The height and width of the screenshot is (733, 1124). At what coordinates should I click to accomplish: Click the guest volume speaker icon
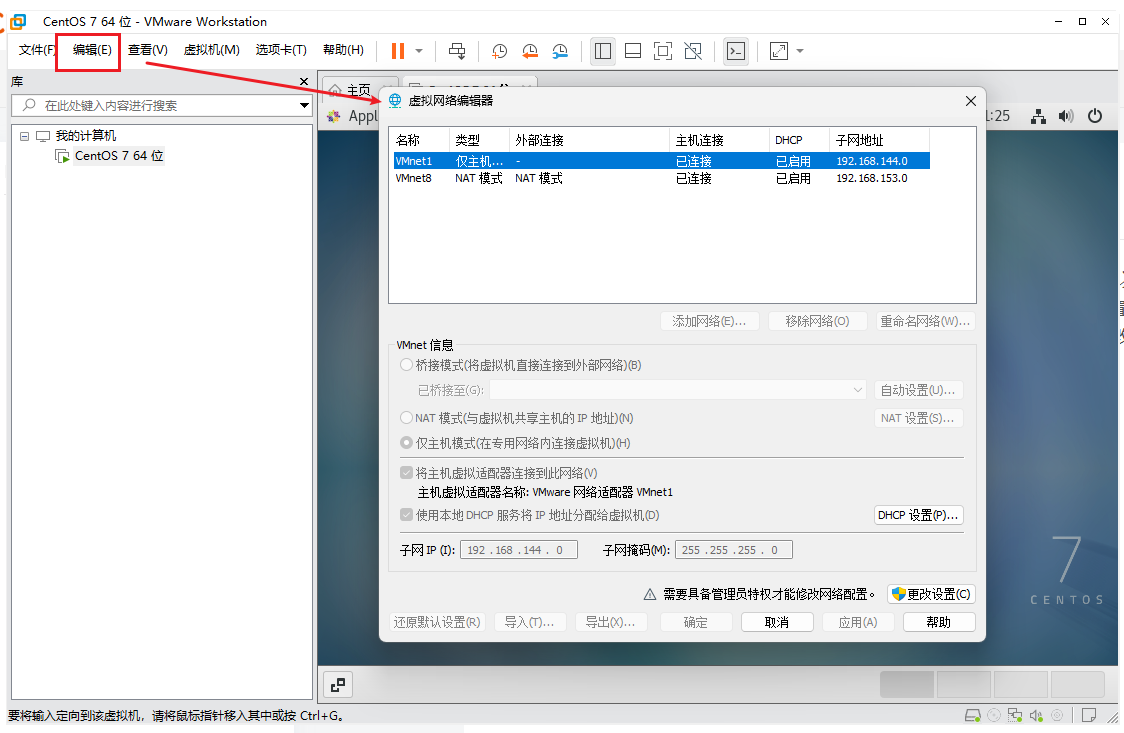click(x=1066, y=116)
